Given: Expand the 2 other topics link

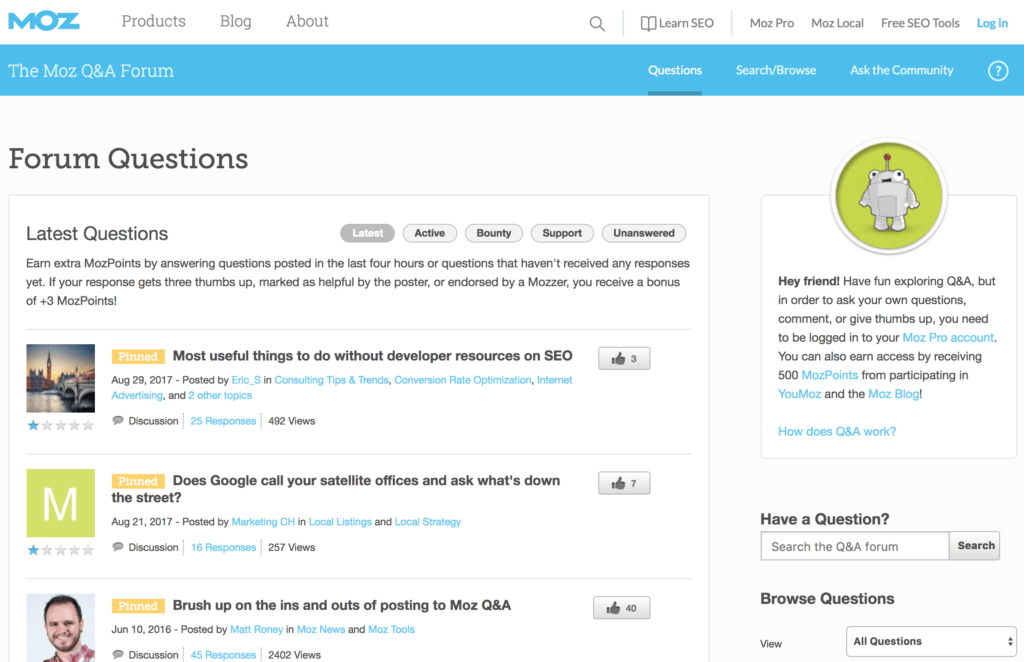Looking at the screenshot, I should tap(220, 396).
